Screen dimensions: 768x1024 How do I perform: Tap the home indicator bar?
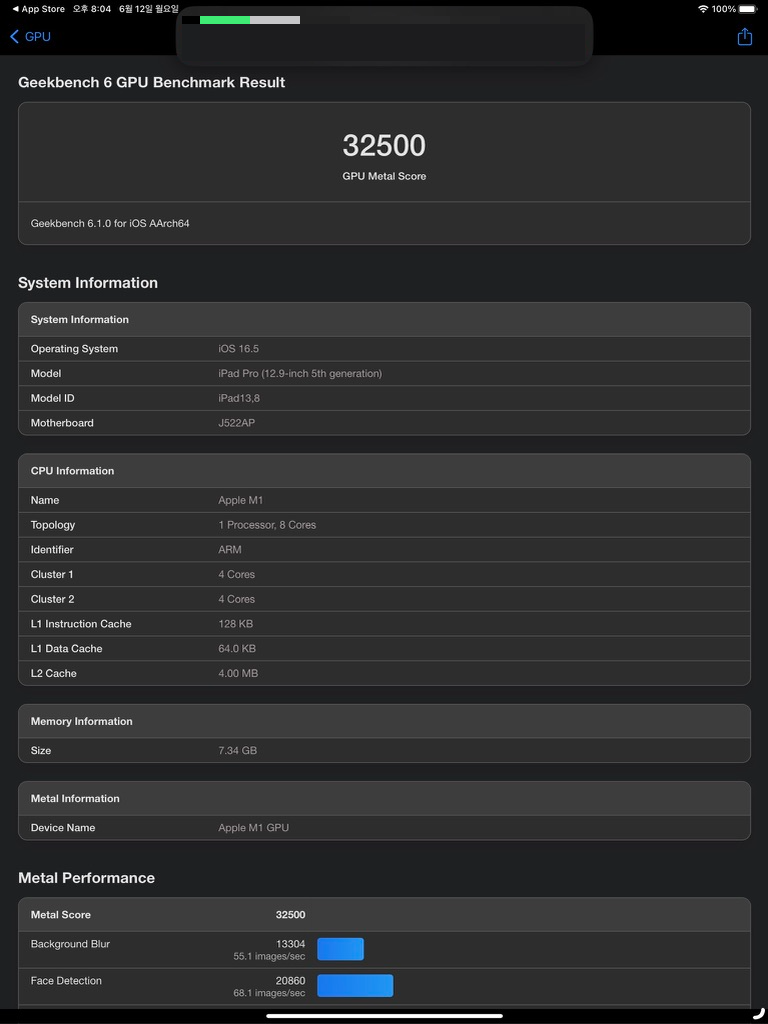tap(384, 1016)
